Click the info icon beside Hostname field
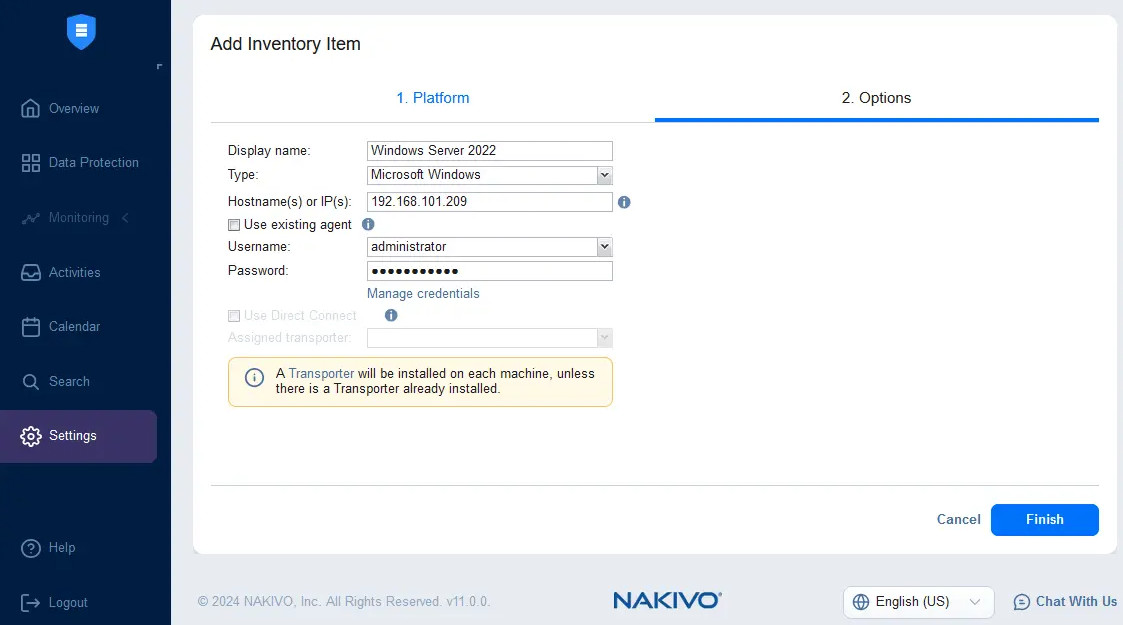Image resolution: width=1123 pixels, height=625 pixels. point(624,202)
